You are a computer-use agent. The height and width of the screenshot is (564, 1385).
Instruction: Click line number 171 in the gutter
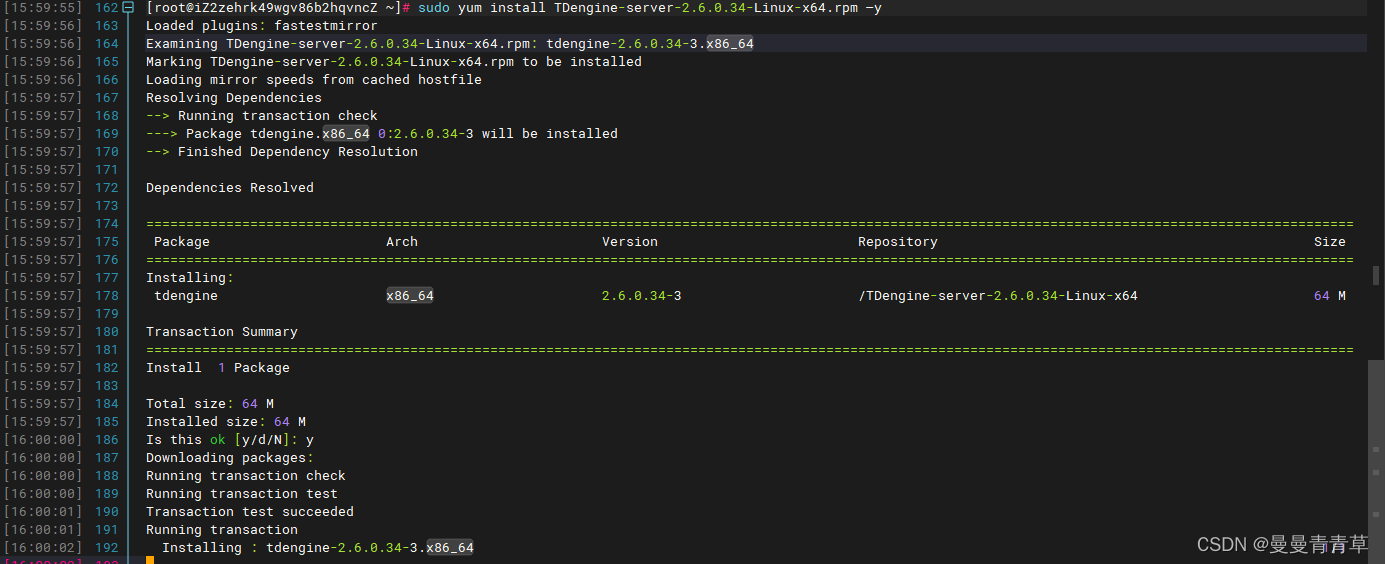[107, 170]
